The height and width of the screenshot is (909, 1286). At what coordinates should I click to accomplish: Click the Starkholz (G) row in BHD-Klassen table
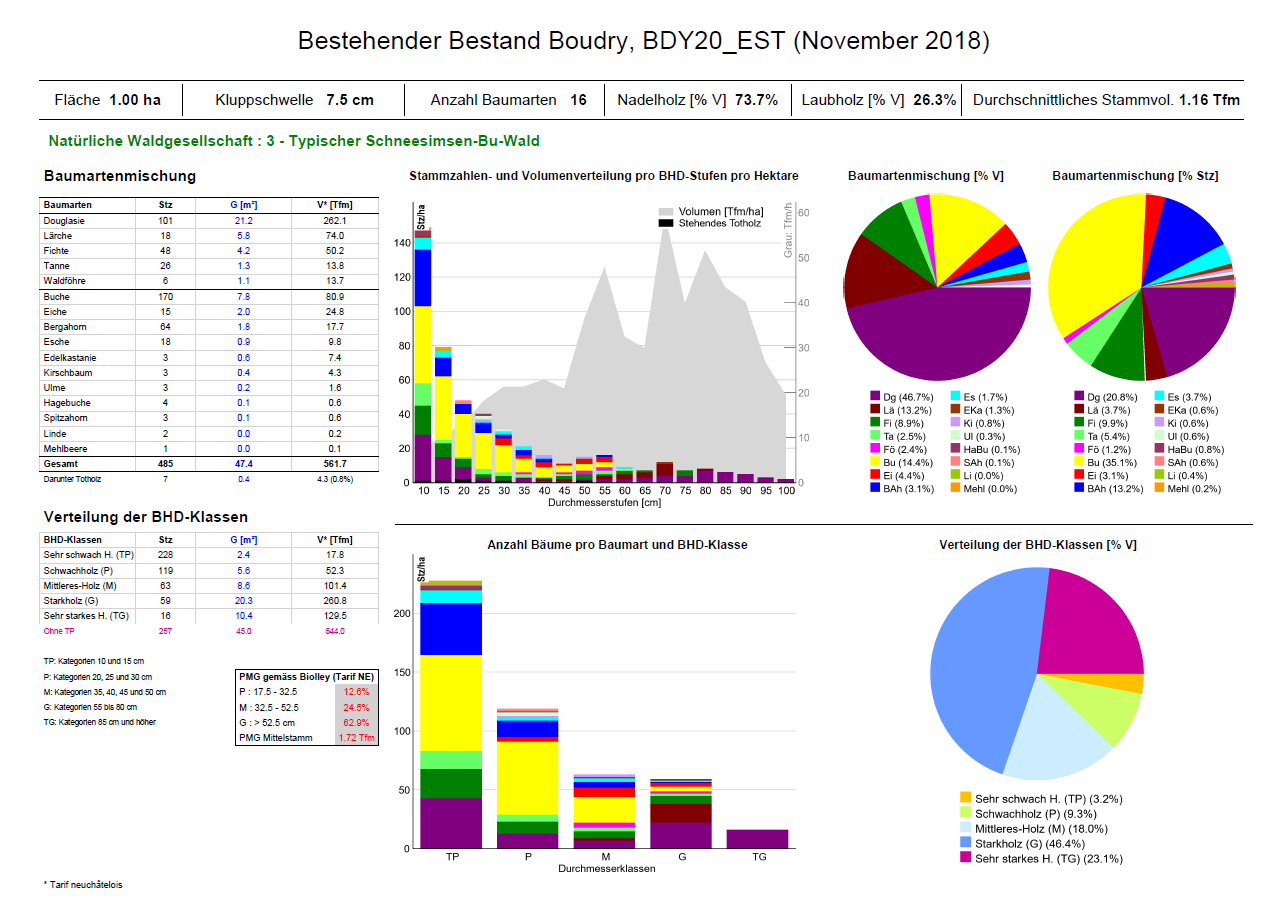pos(211,601)
